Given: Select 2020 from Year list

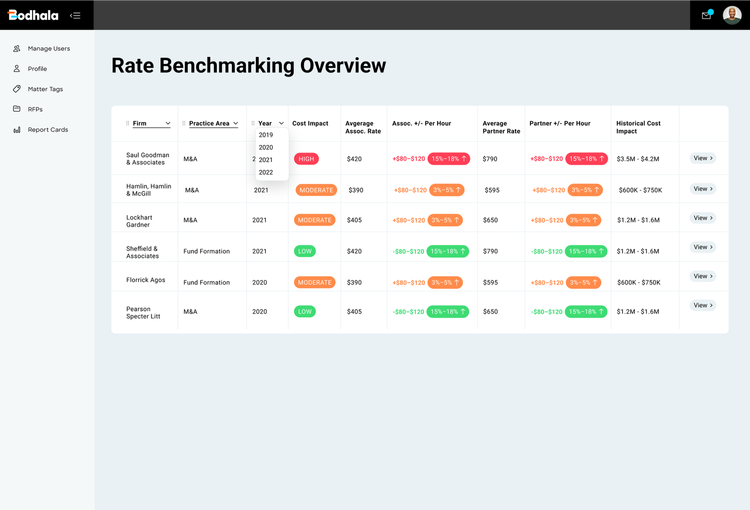Looking at the screenshot, I should [x=266, y=147].
